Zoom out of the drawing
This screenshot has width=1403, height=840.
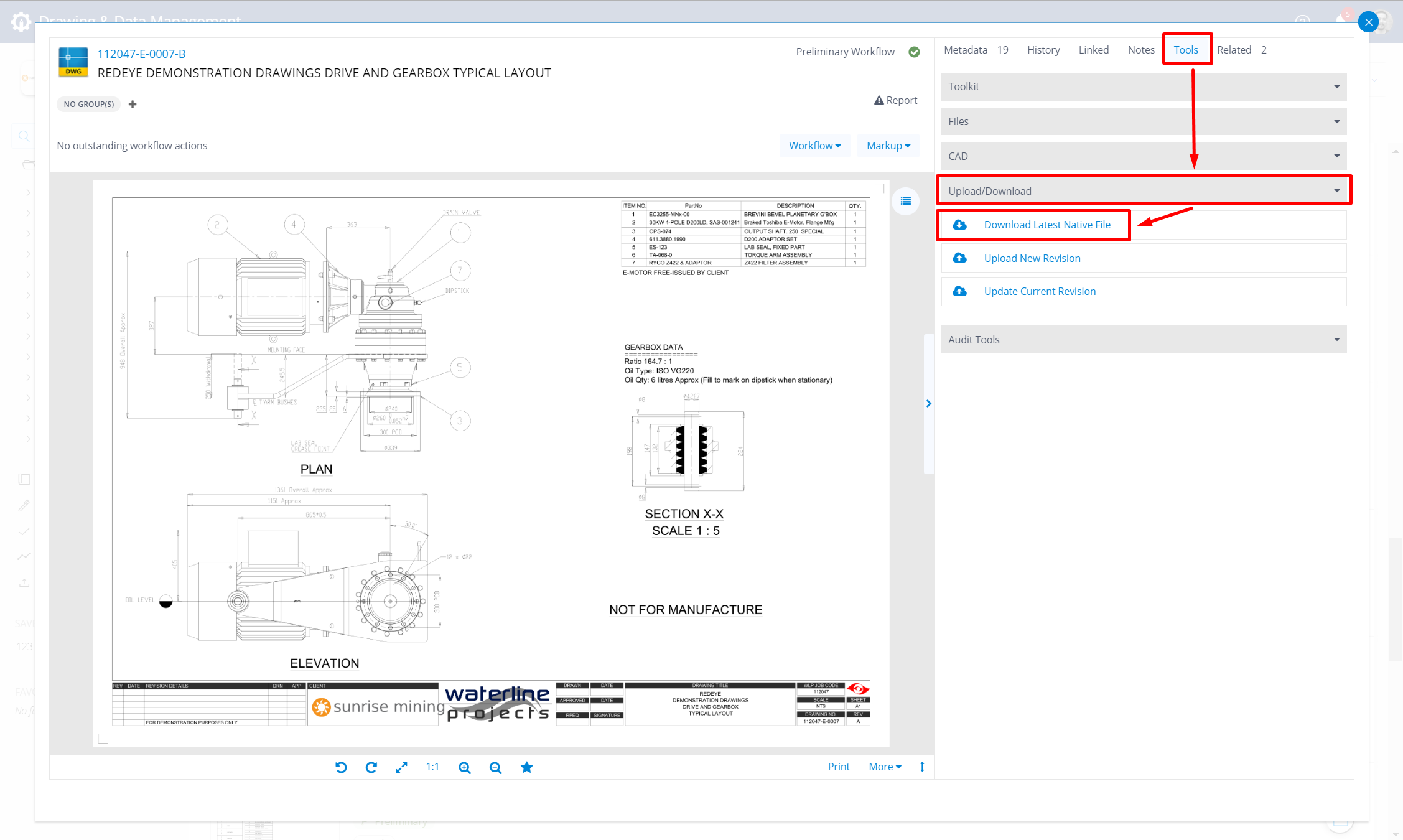(x=495, y=767)
